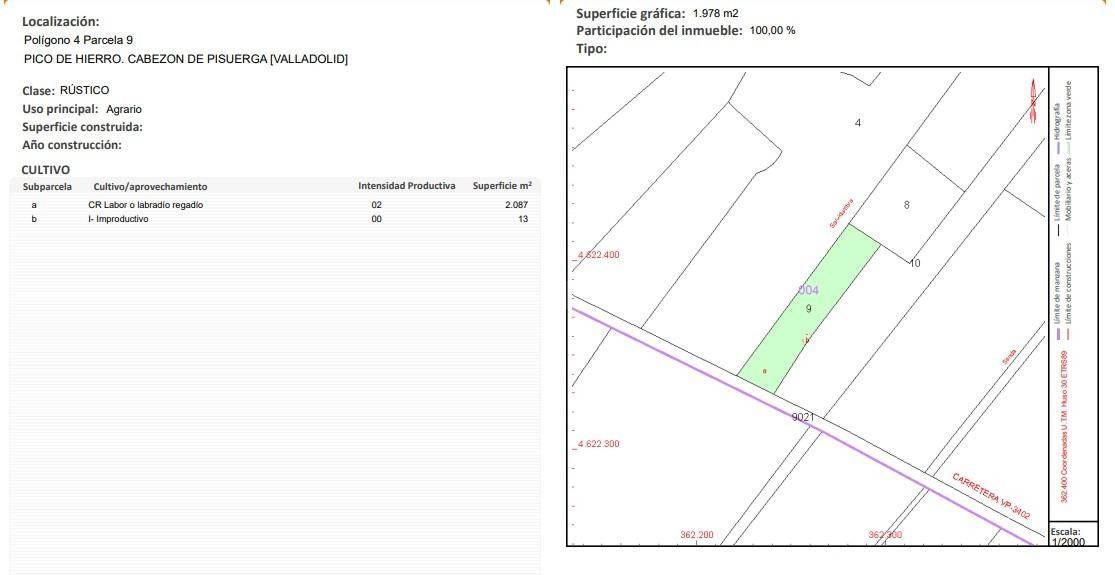This screenshot has width=1115, height=575.
Task: Click the north arrow compass icon on map
Action: coord(1033,102)
